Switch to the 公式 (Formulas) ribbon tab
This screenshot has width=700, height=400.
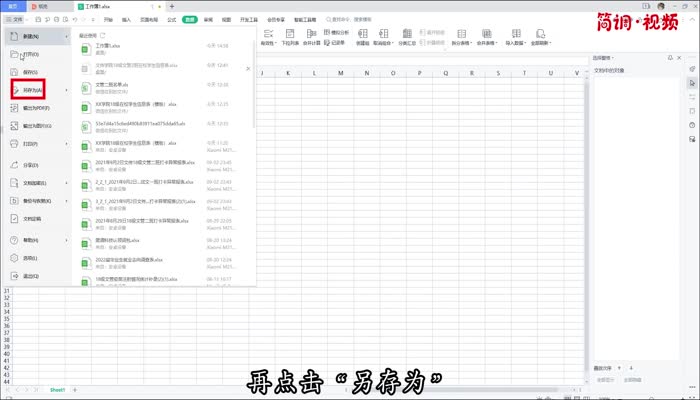(x=172, y=19)
